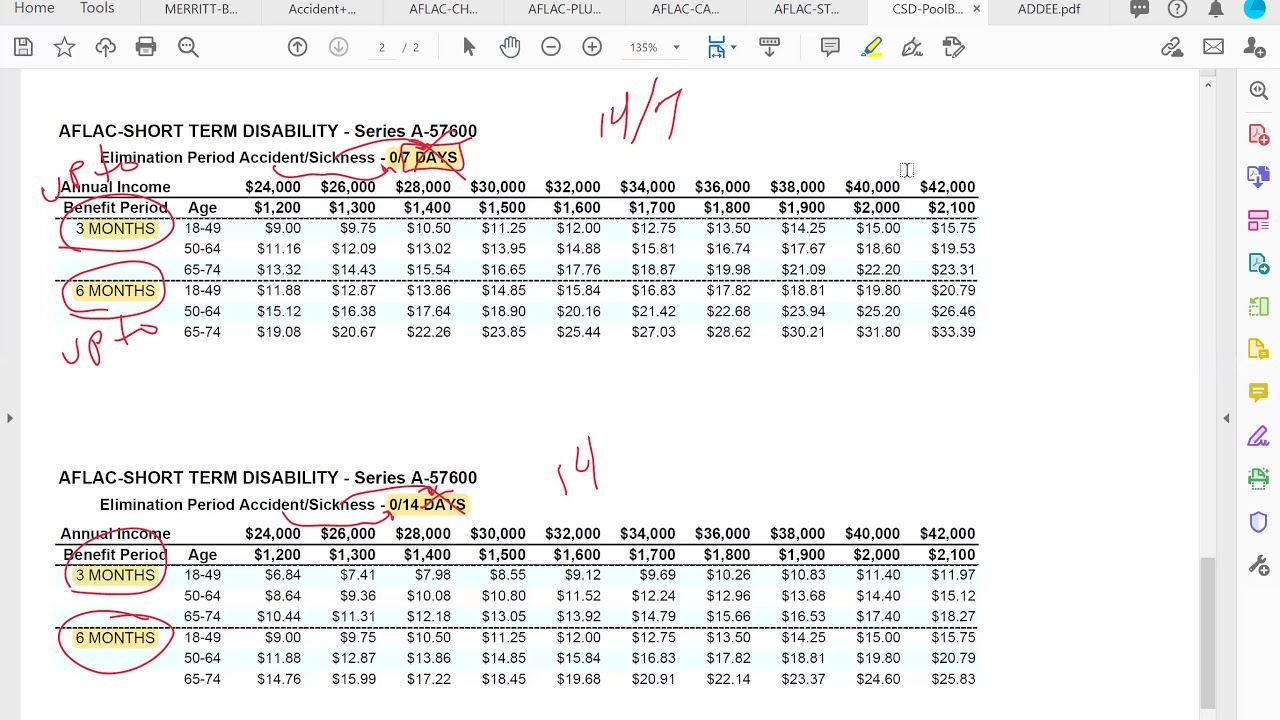Switch to the AFLAC-PLU... tab
The image size is (1280, 720).
pyautogui.click(x=564, y=9)
